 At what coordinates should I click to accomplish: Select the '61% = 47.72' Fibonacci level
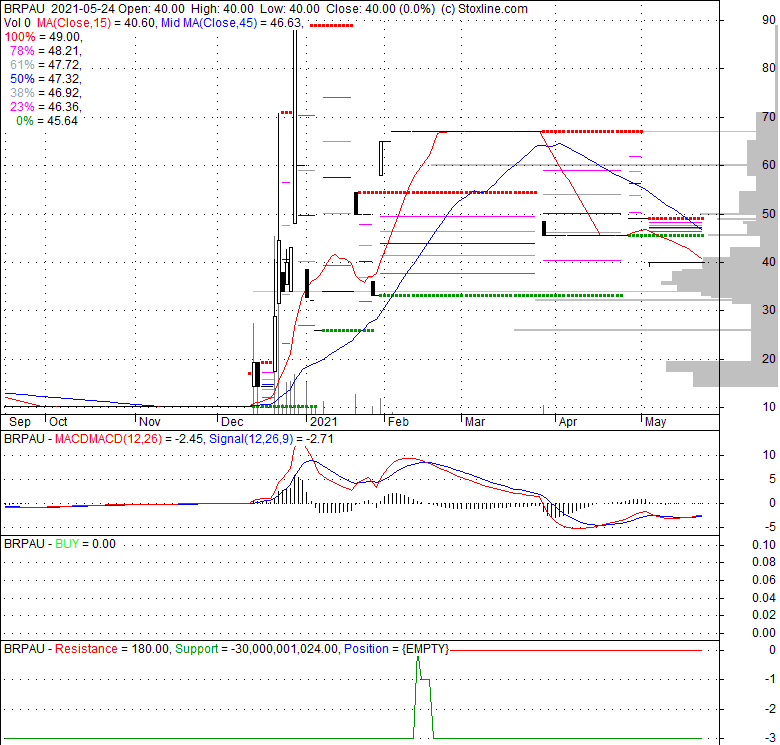coord(45,65)
